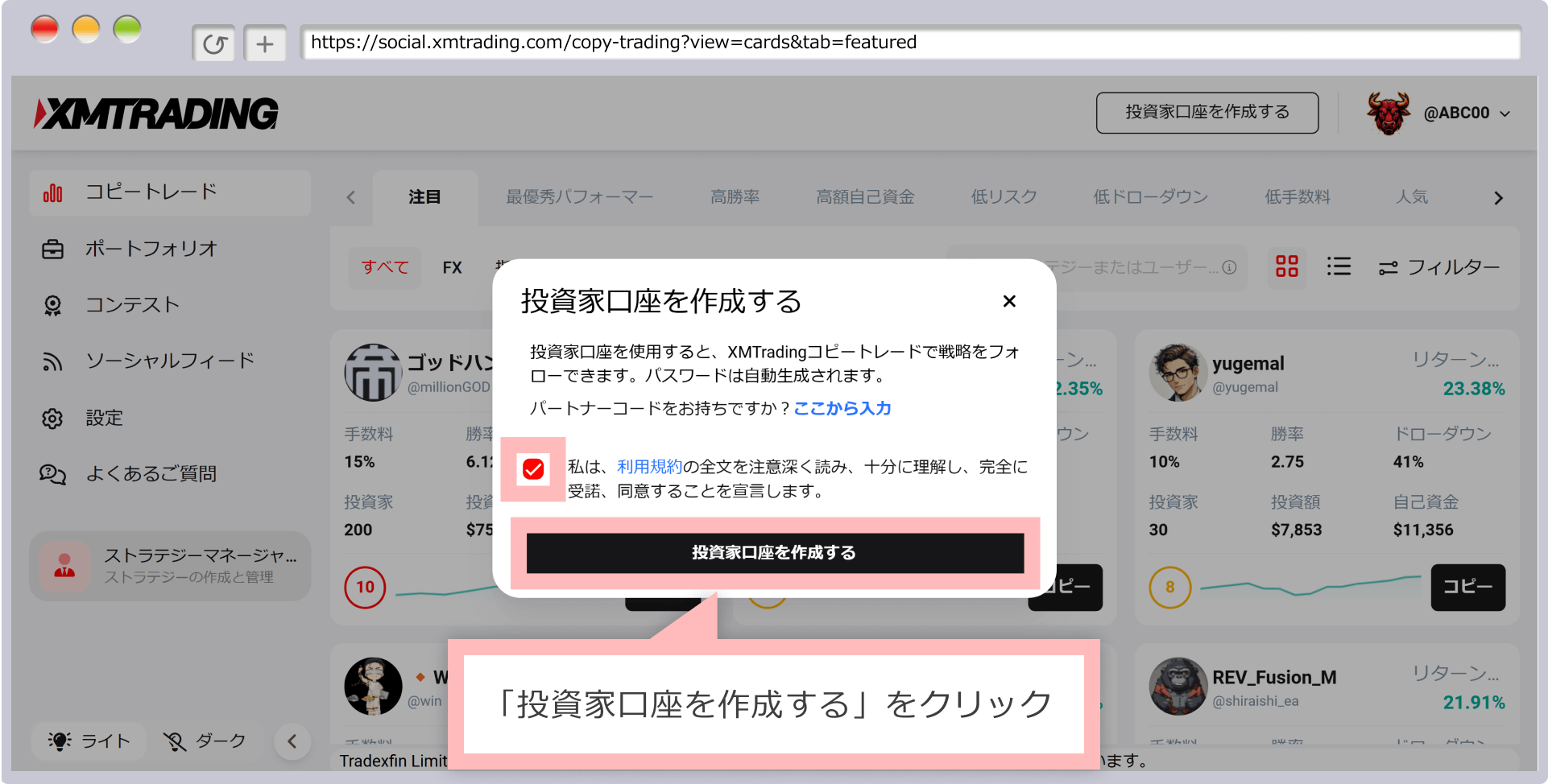Click the browser address bar
The height and width of the screenshot is (784, 1548).
pyautogui.click(x=910, y=43)
